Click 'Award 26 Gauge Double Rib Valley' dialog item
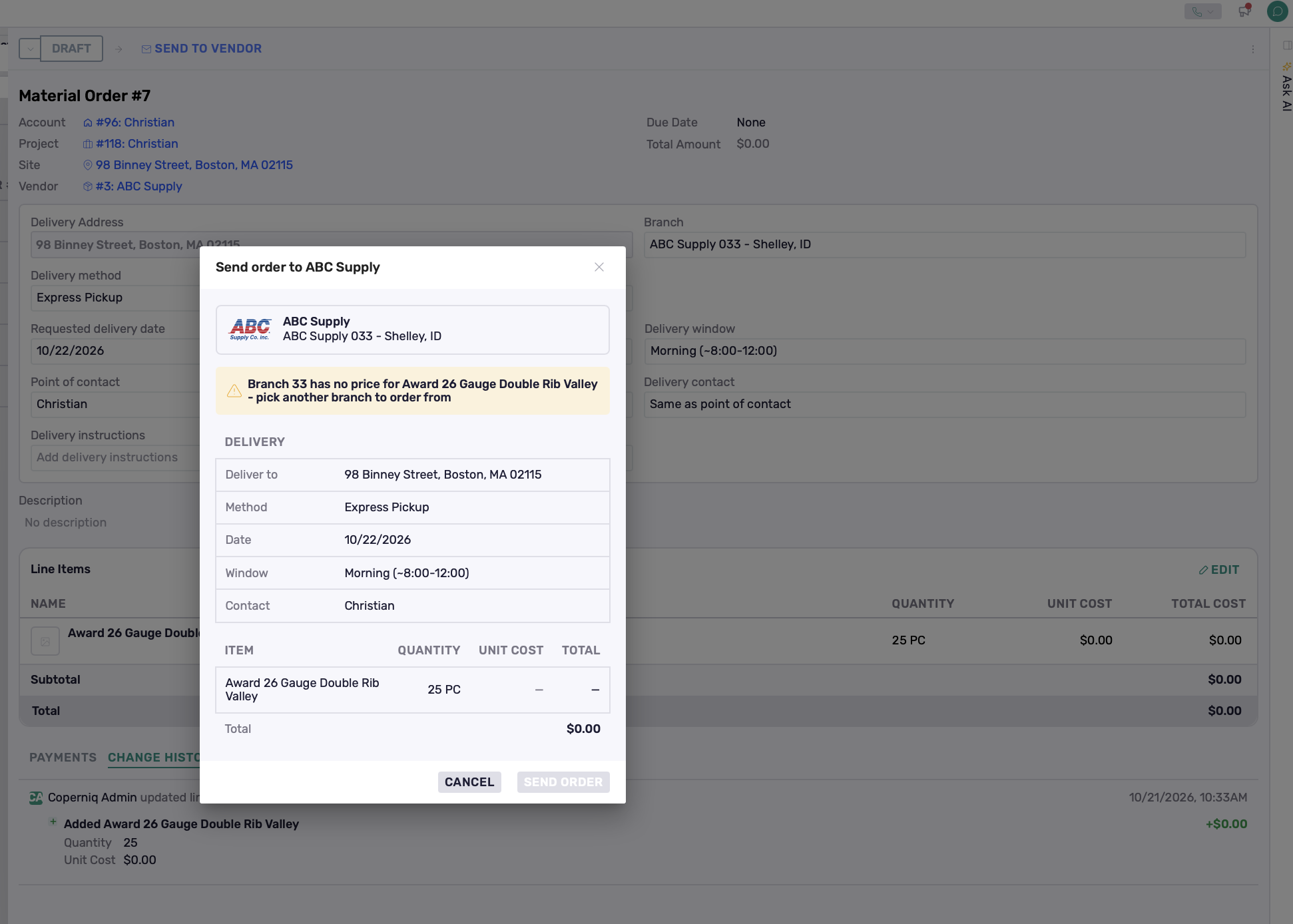Viewport: 1293px width, 924px height. [302, 690]
